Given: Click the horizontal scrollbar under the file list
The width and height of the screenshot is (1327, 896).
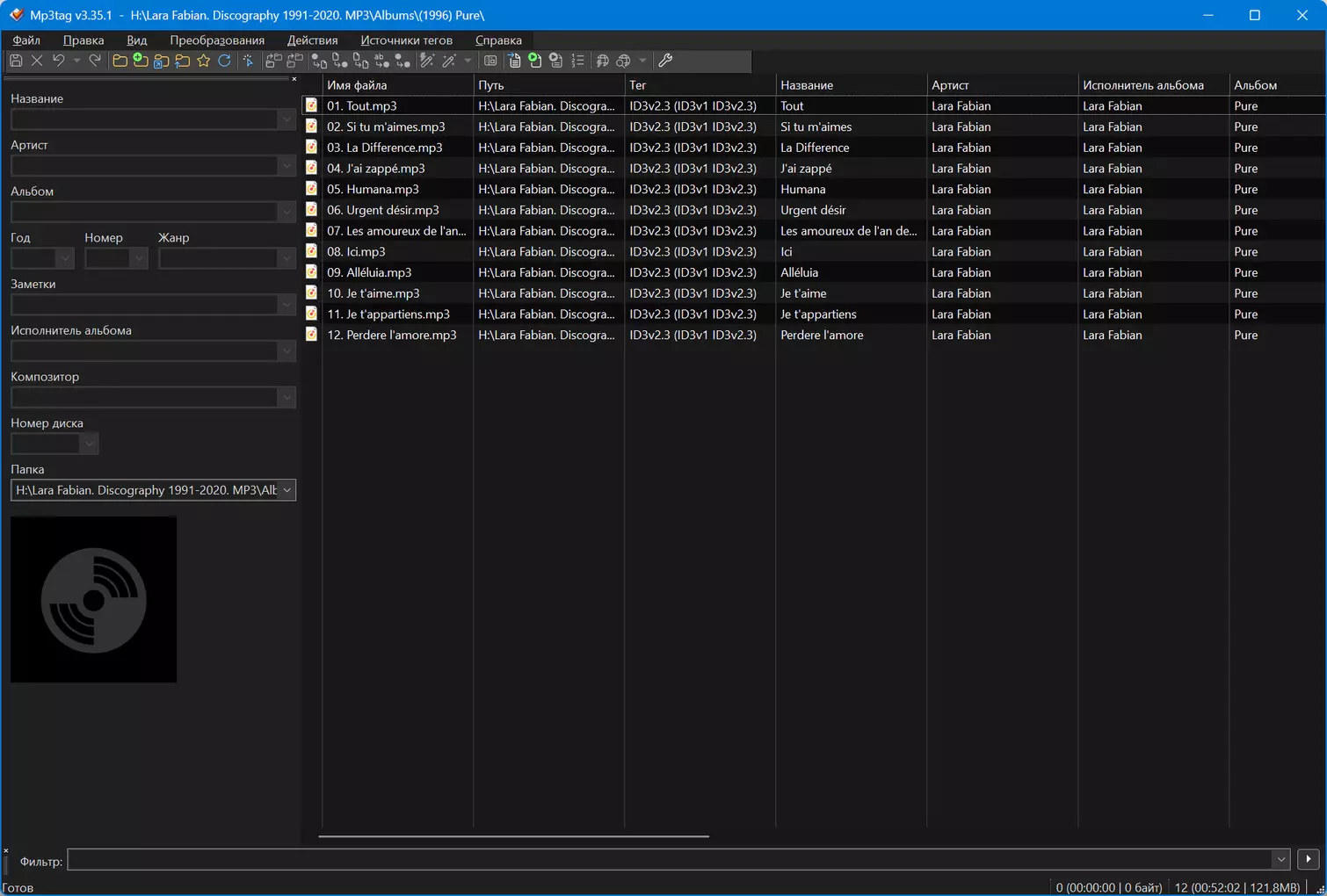Looking at the screenshot, I should pos(513,836).
